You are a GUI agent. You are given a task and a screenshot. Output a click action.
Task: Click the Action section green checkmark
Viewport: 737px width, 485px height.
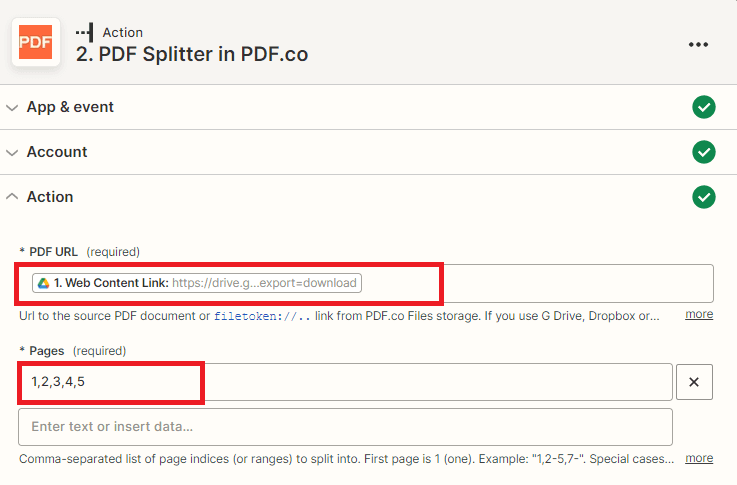pos(704,197)
